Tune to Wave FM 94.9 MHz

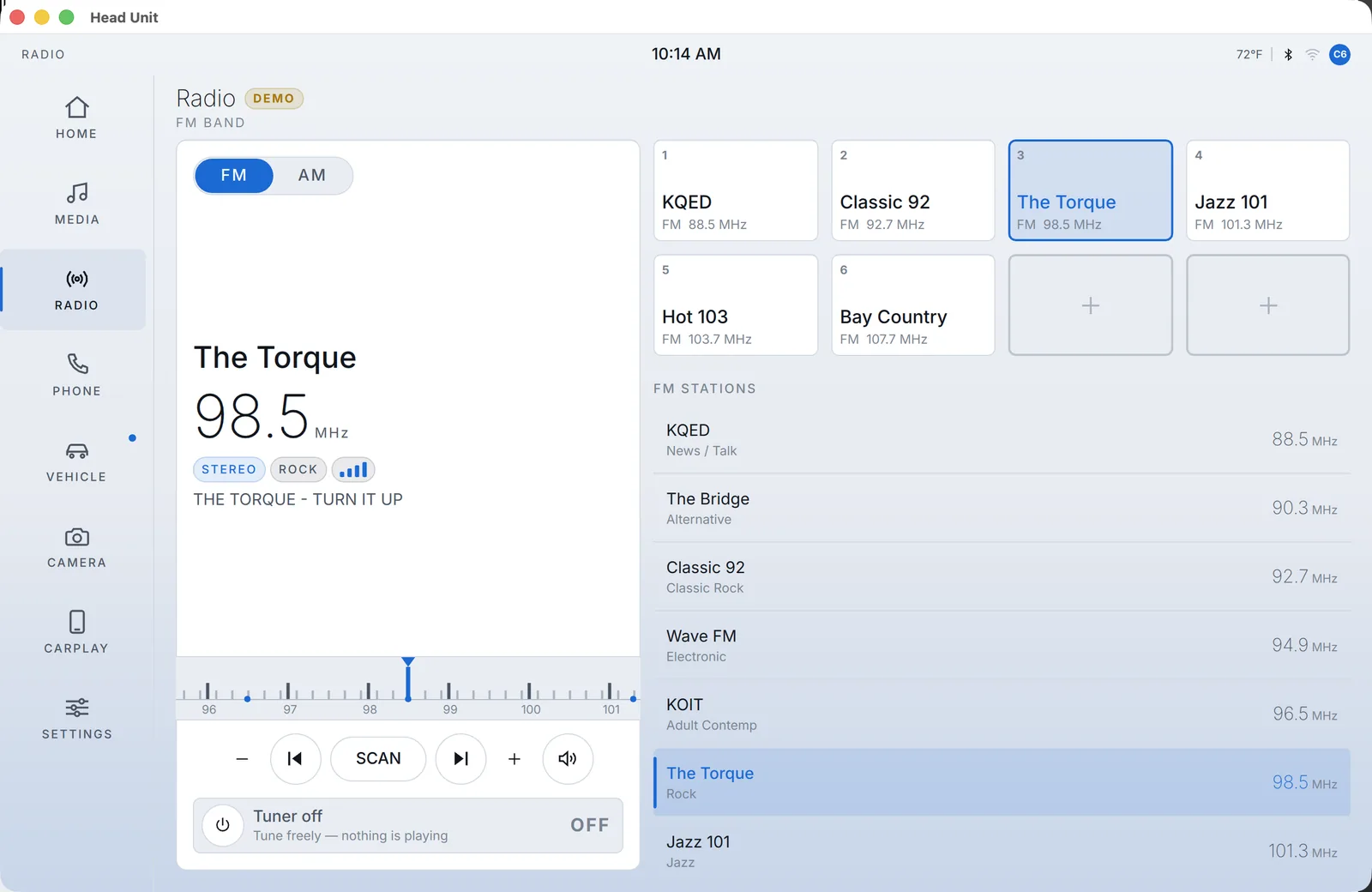coord(1002,645)
